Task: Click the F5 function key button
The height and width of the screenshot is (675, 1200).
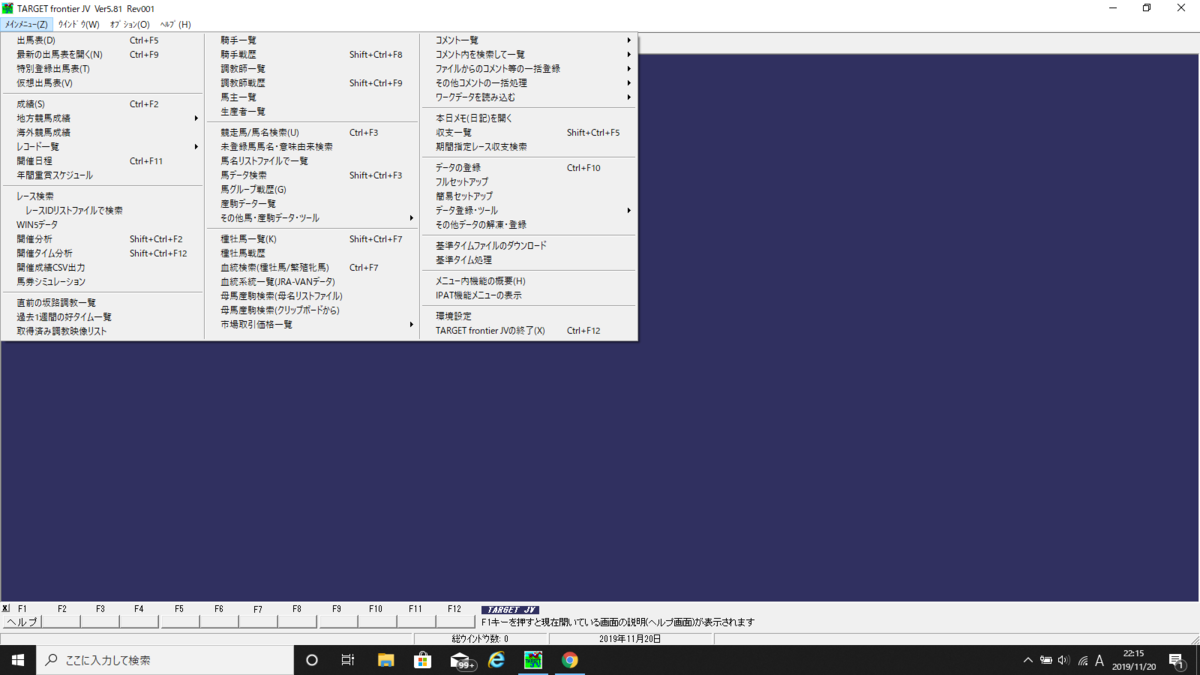Action: pos(179,621)
